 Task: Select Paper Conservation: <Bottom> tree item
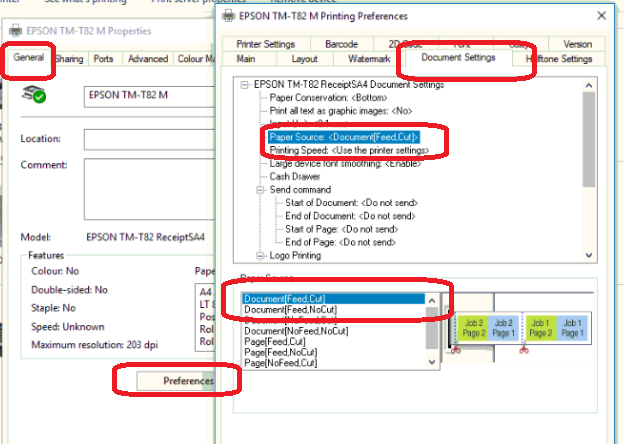coord(328,98)
